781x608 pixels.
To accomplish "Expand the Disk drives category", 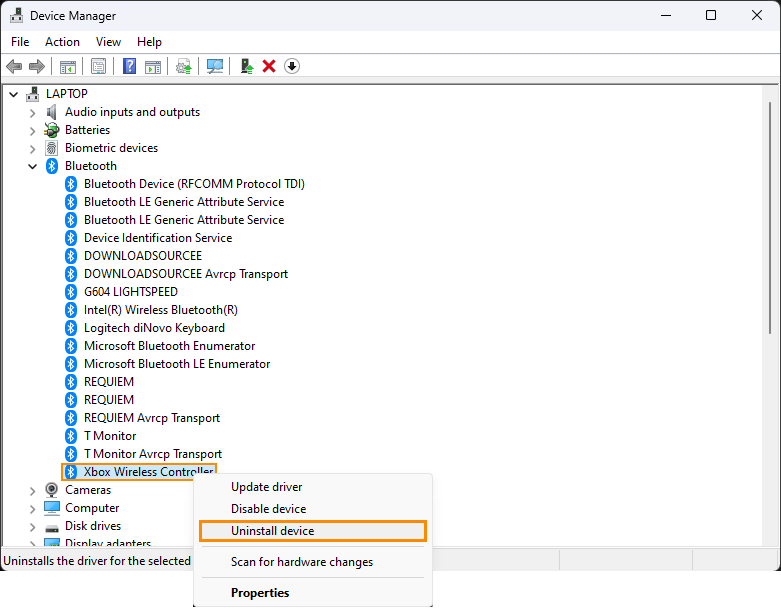I will click(32, 527).
